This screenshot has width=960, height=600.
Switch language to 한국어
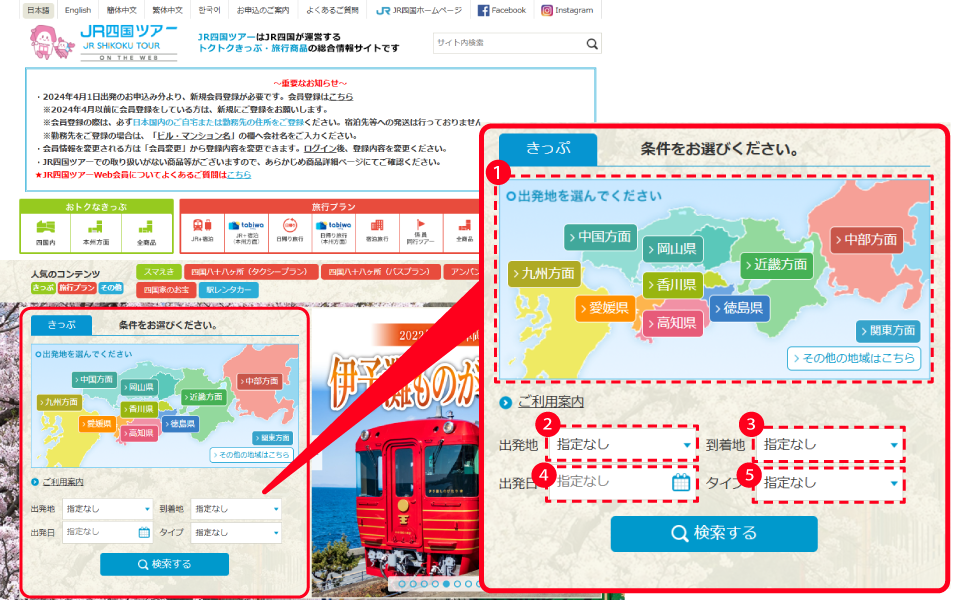[209, 10]
